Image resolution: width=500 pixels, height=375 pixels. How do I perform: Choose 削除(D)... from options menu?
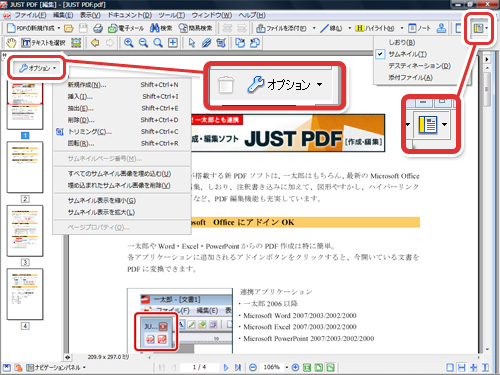(122, 120)
